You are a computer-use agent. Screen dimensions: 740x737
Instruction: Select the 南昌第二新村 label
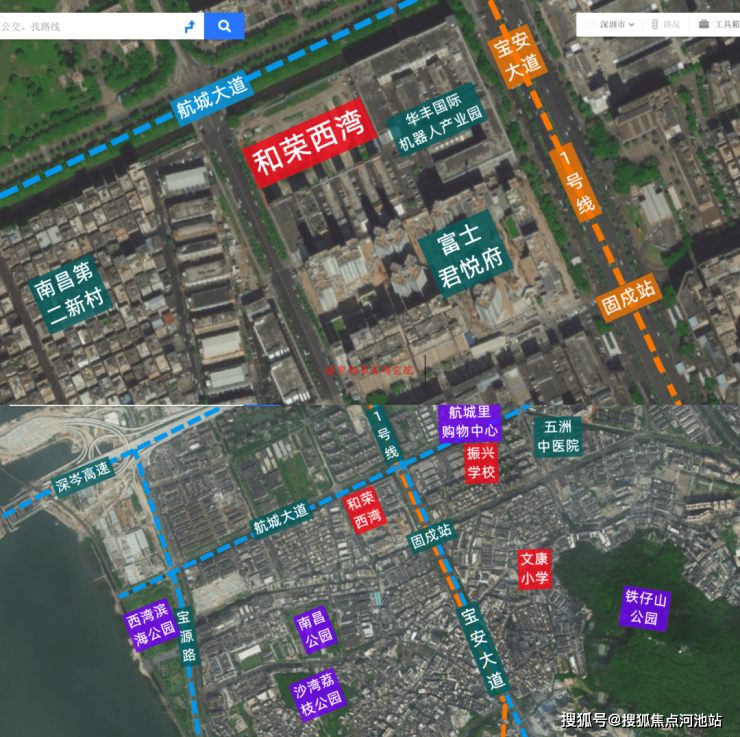pyautogui.click(x=70, y=294)
